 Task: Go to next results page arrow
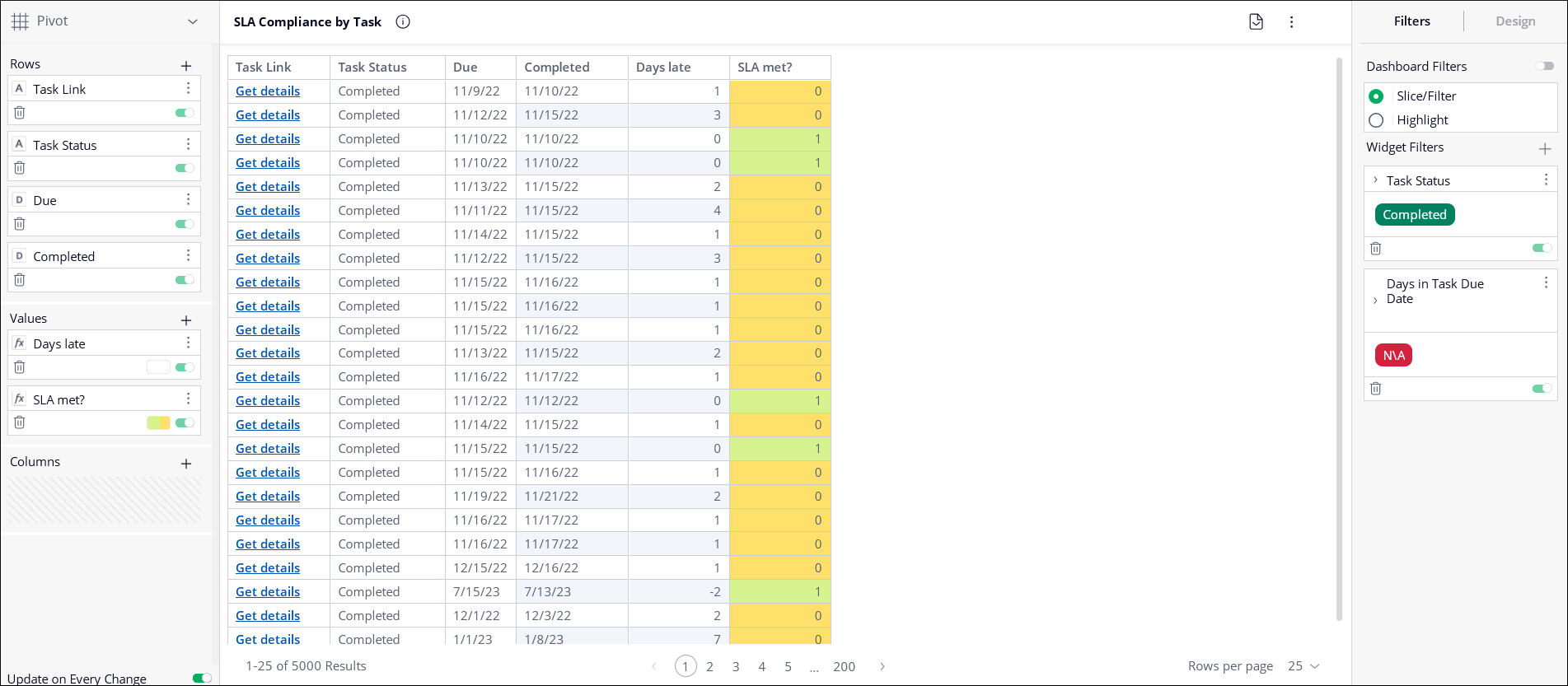tap(882, 666)
